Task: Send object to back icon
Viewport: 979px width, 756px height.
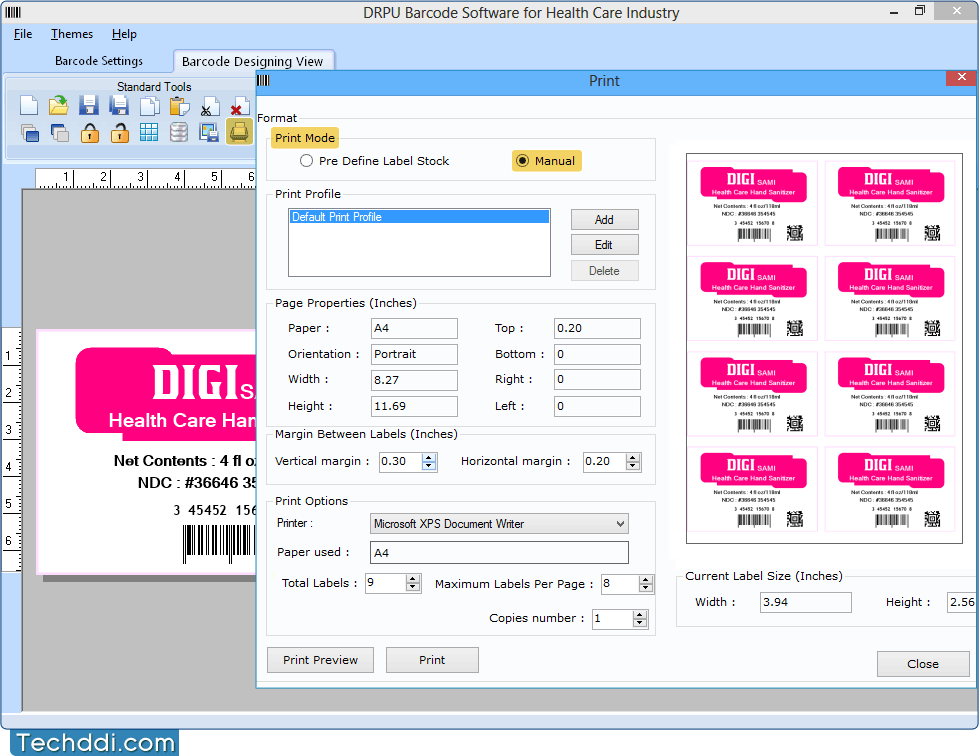Action: 59,132
